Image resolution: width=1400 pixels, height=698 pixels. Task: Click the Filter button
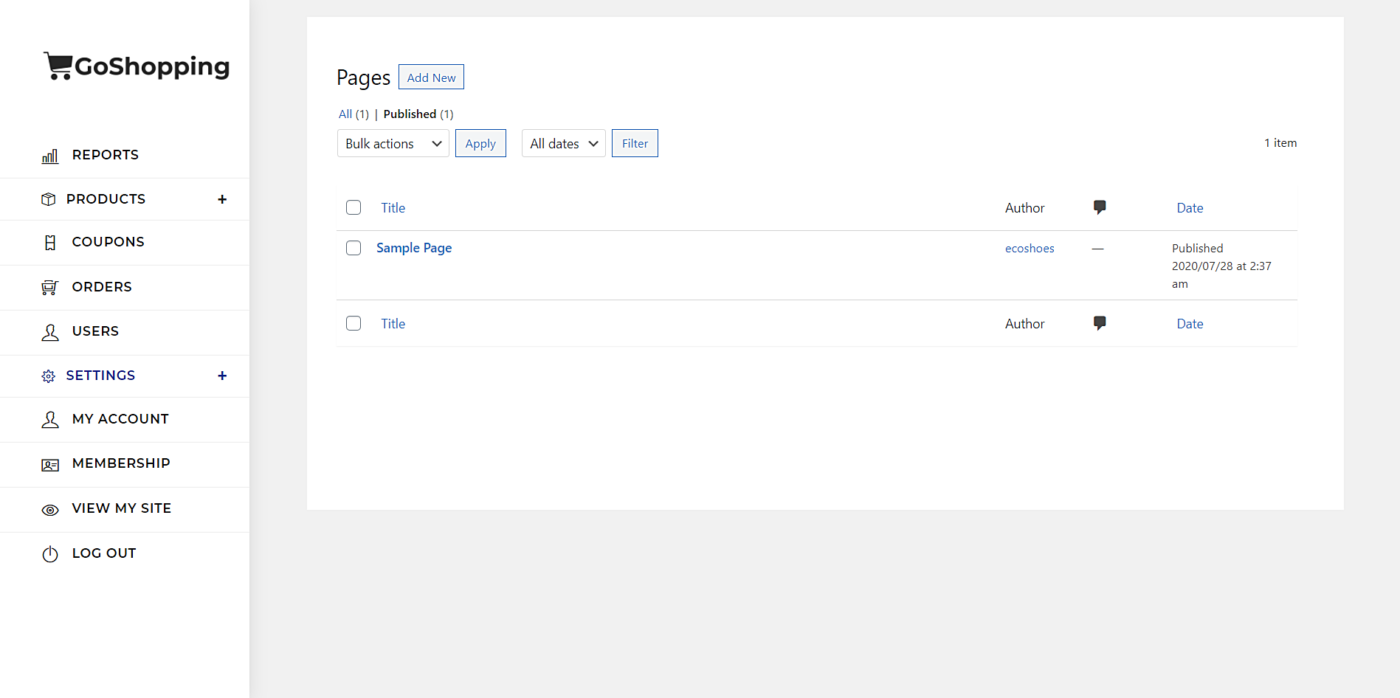point(635,143)
